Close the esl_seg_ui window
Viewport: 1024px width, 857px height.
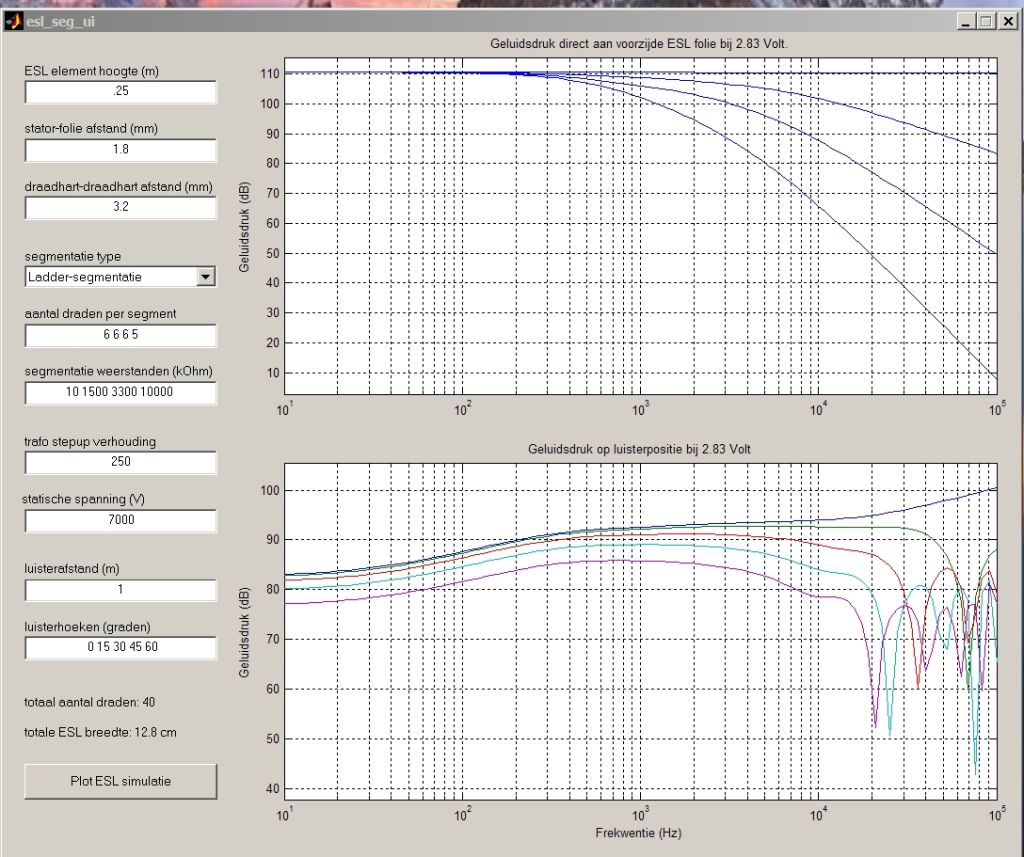(1008, 22)
